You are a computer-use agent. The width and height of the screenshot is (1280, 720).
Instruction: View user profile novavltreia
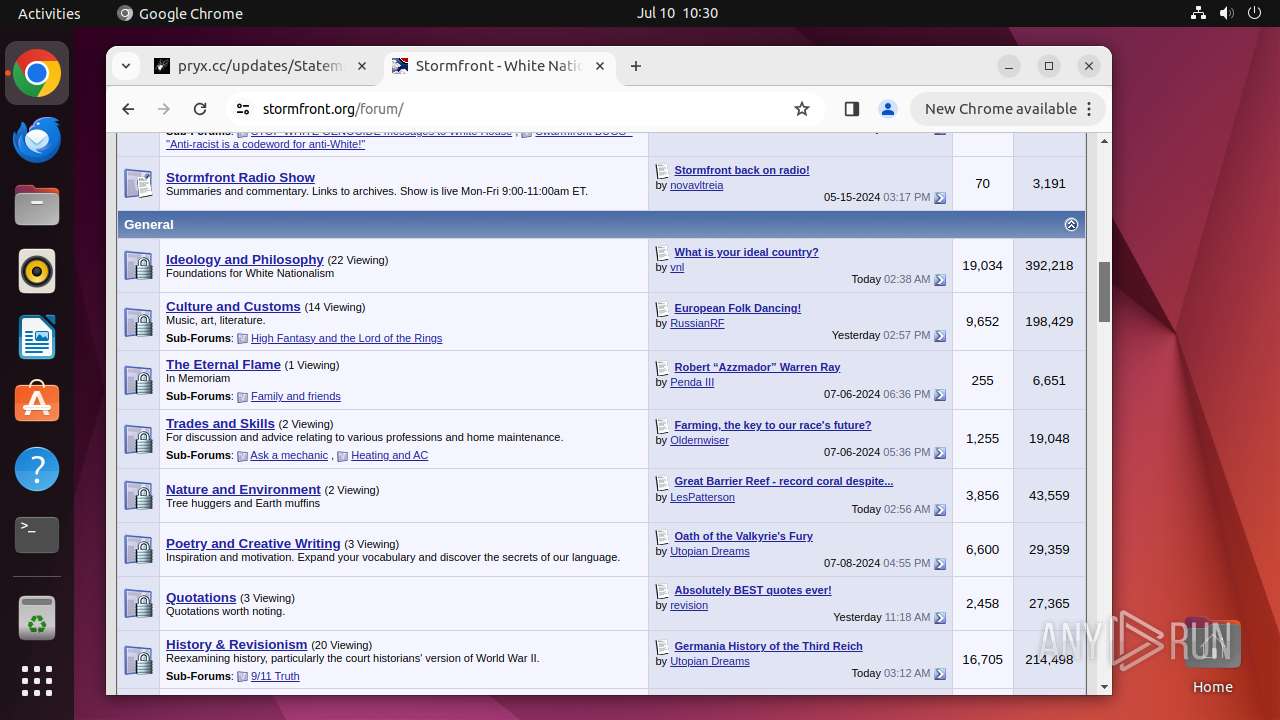click(x=696, y=185)
